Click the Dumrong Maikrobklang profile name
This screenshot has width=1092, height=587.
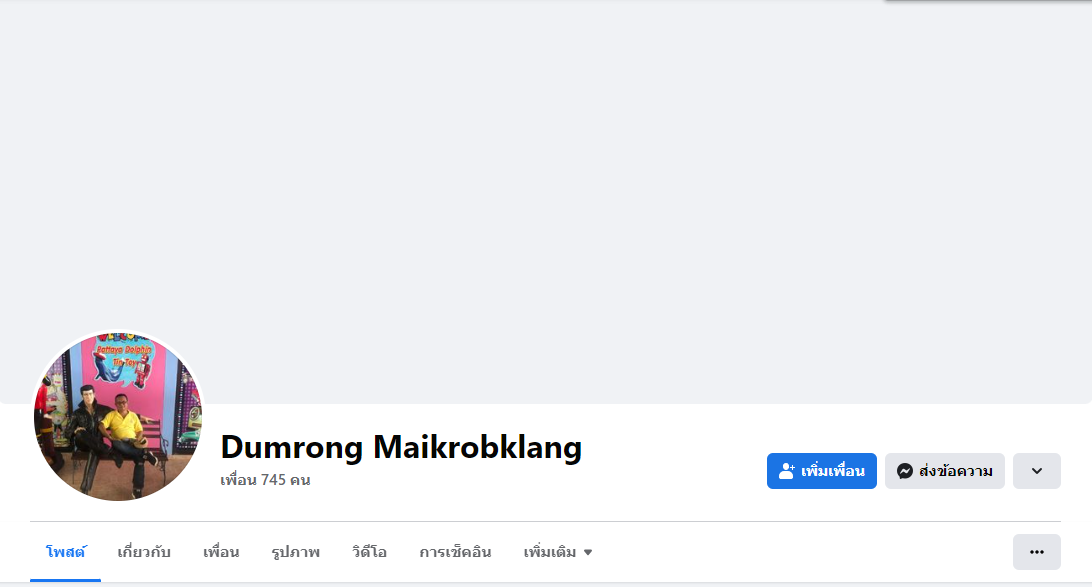click(401, 447)
